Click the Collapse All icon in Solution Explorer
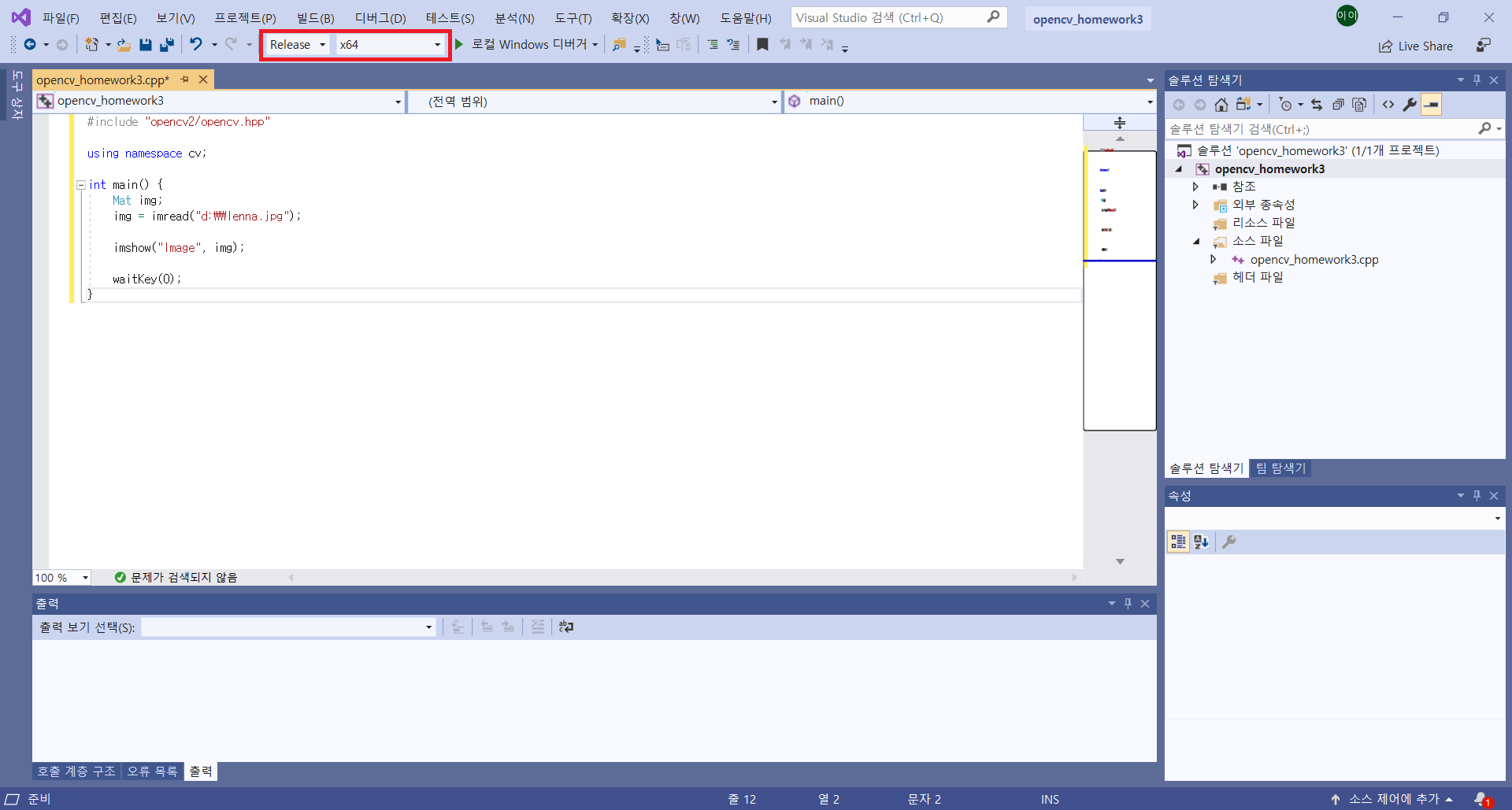The width and height of the screenshot is (1512, 810). click(1338, 105)
